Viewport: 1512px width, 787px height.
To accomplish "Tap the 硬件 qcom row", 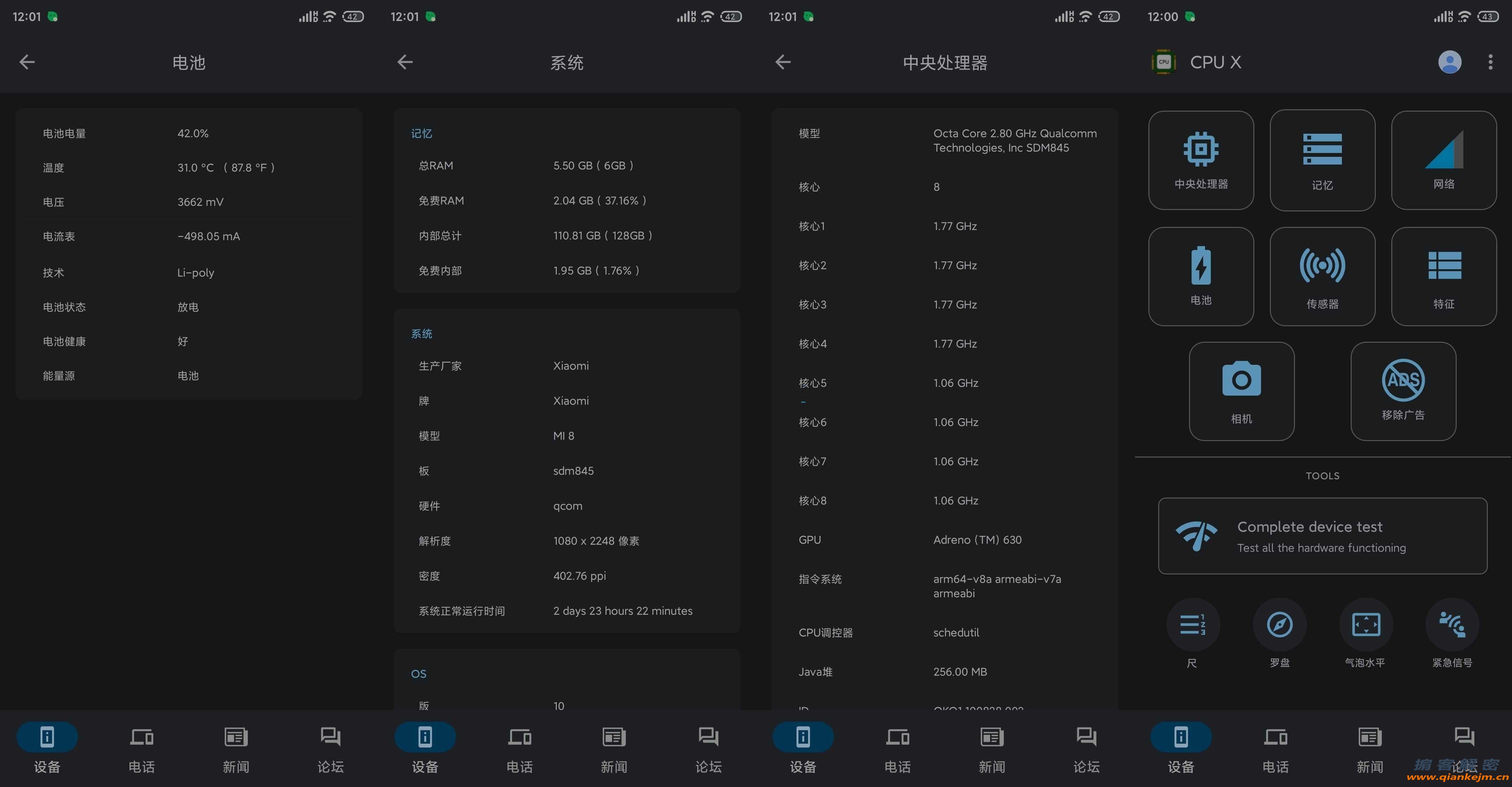I will pyautogui.click(x=566, y=506).
